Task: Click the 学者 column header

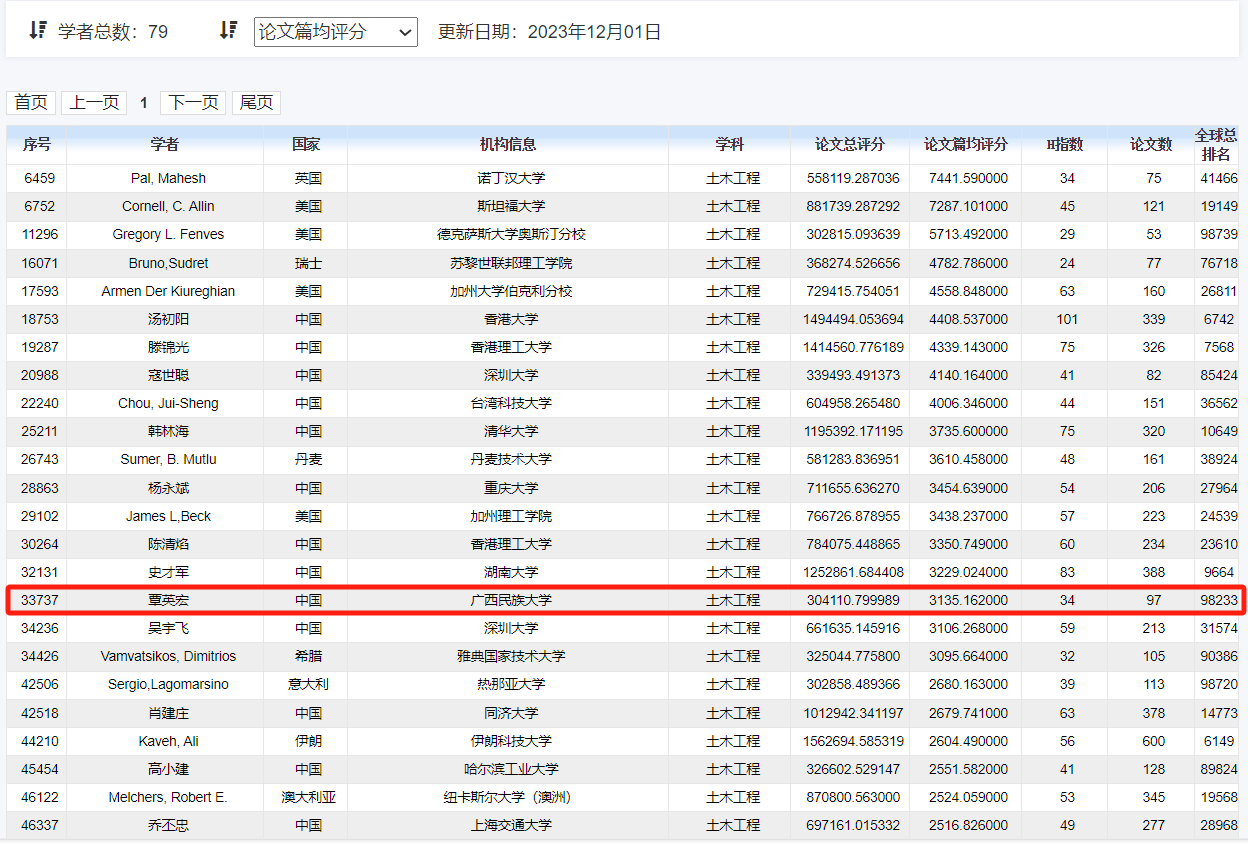Action: click(165, 145)
